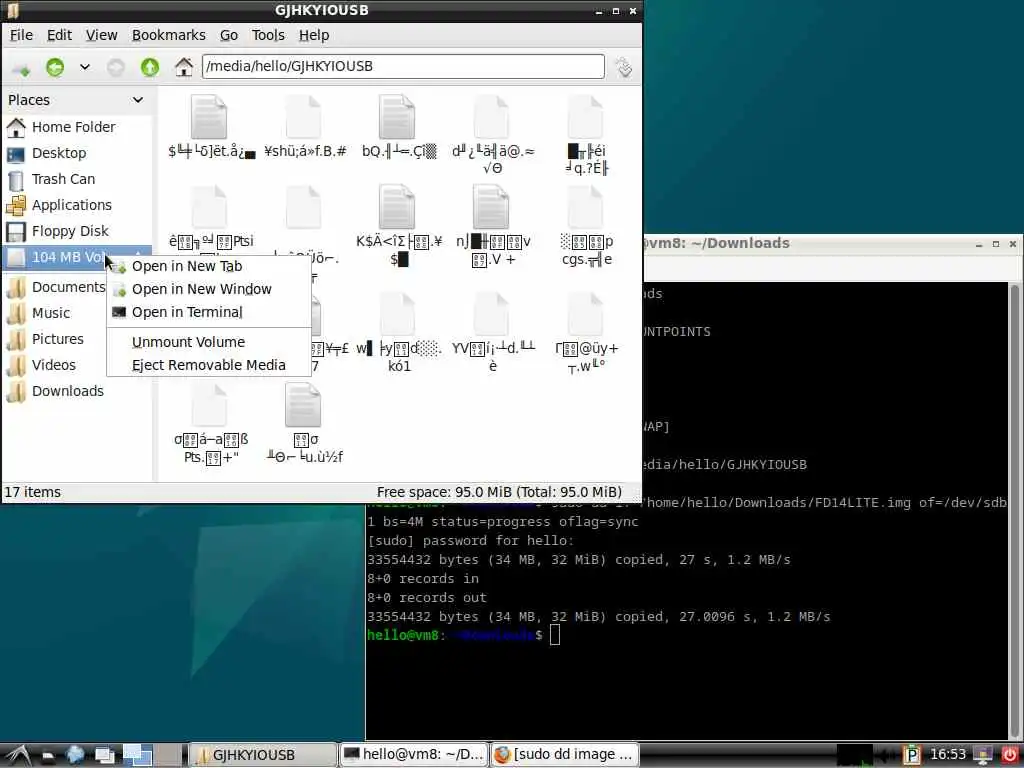Click the 17 items status bar text
1024x768 pixels.
33,492
